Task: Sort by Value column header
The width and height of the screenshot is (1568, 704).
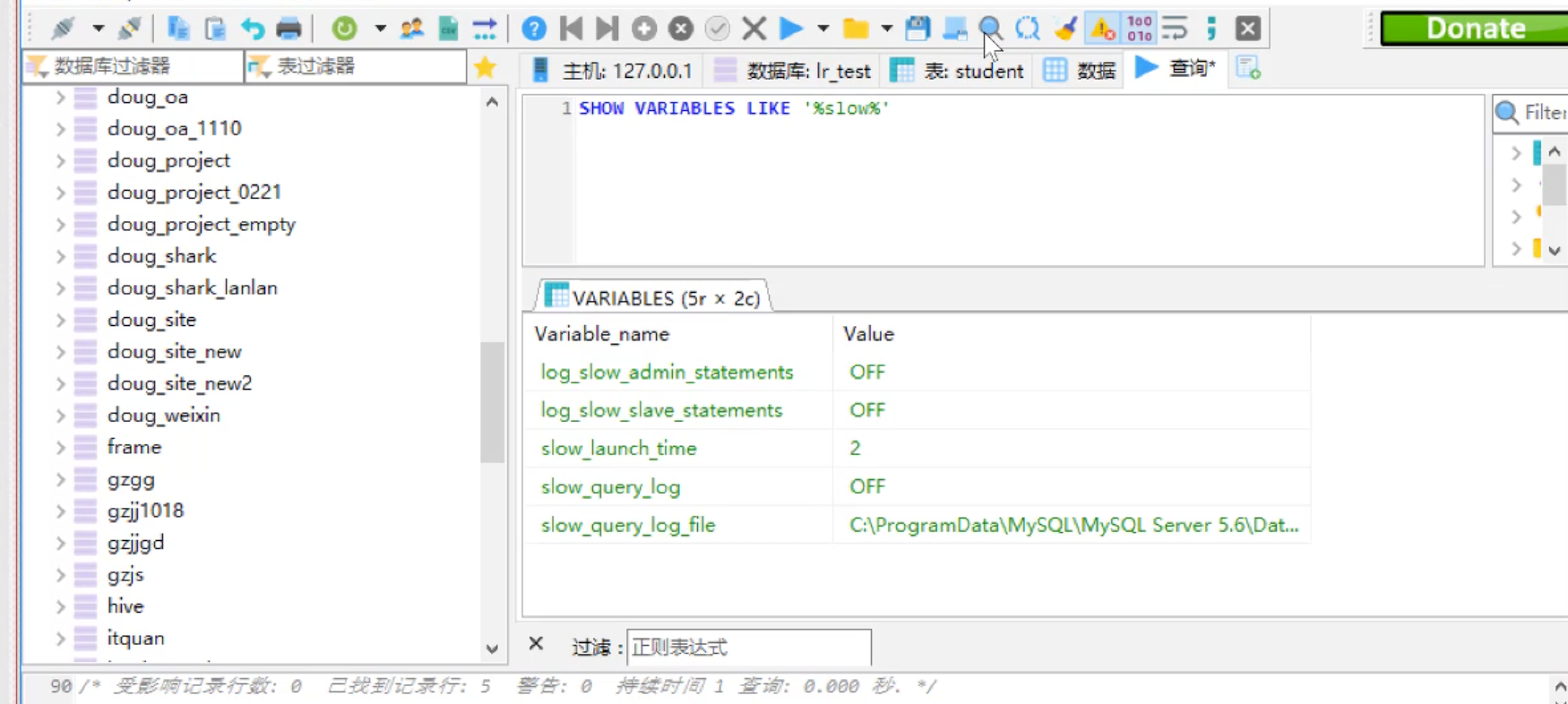Action: coord(1073,334)
